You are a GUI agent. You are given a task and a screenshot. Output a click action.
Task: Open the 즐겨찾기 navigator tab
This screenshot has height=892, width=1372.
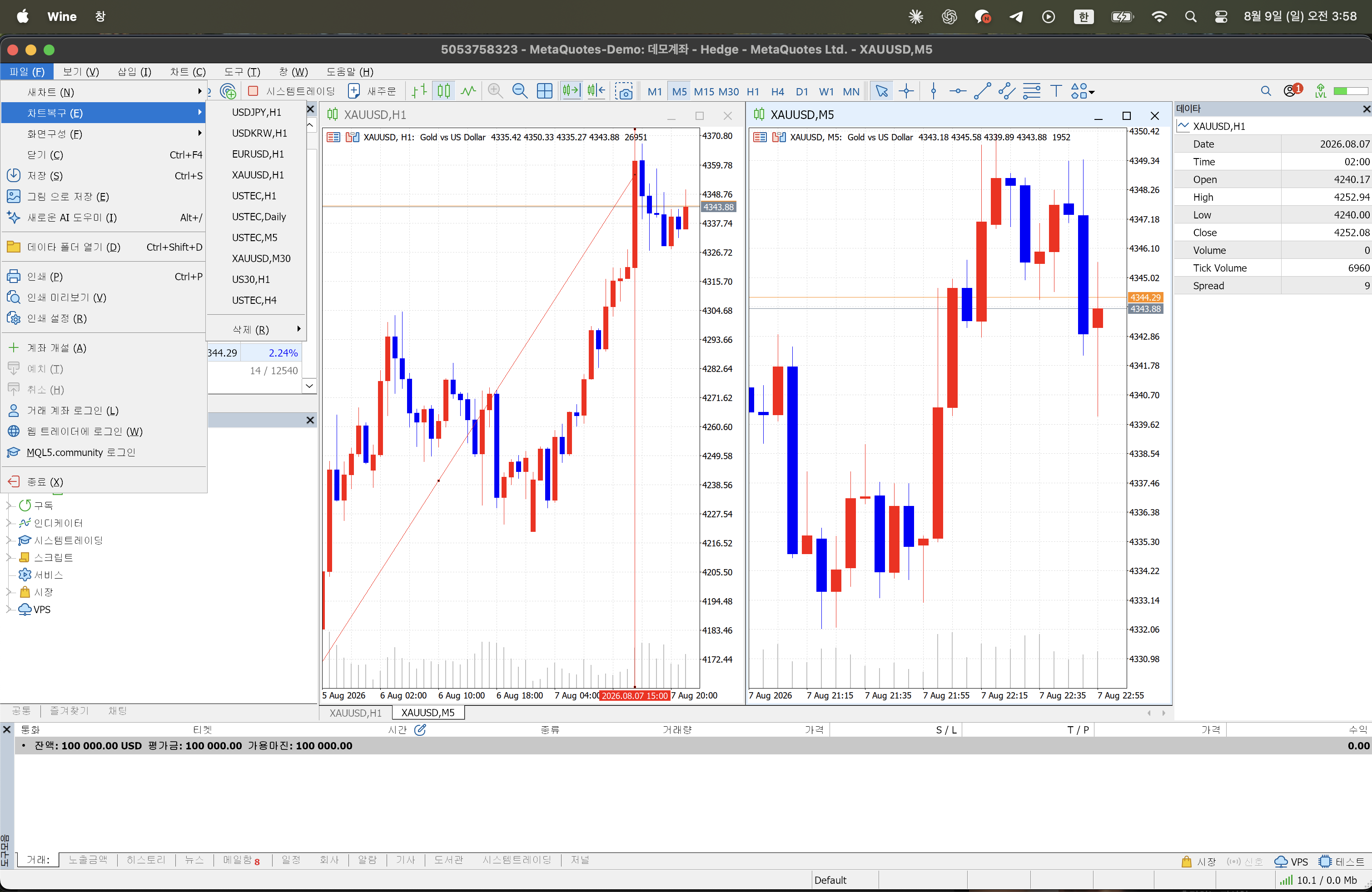tap(70, 710)
